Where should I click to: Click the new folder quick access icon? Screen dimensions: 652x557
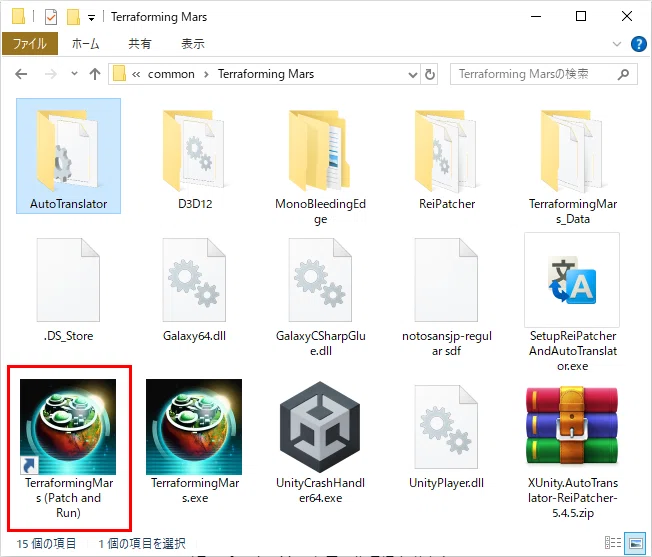pos(74,17)
